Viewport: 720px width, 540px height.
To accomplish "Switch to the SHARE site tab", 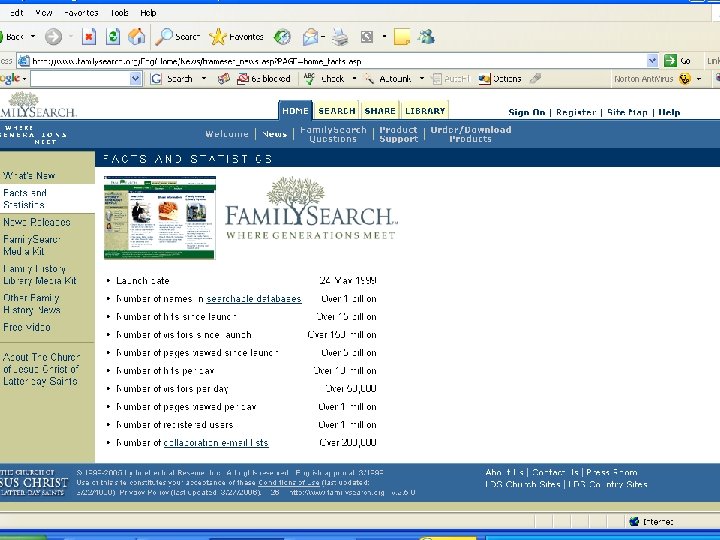I will [380, 111].
